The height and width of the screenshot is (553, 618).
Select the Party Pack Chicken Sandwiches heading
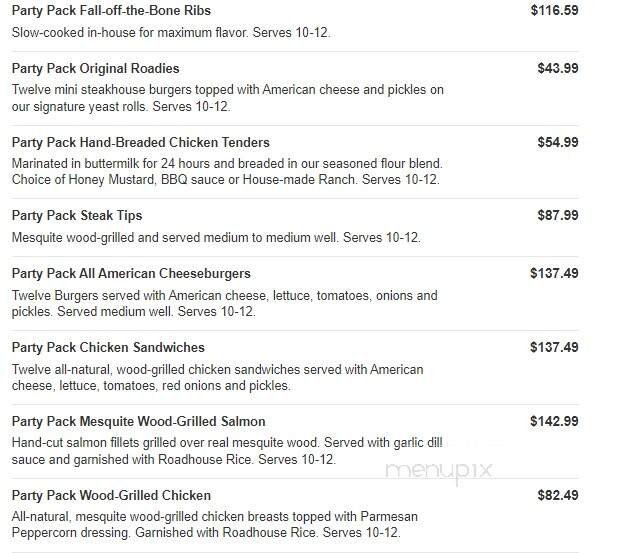[x=108, y=348]
